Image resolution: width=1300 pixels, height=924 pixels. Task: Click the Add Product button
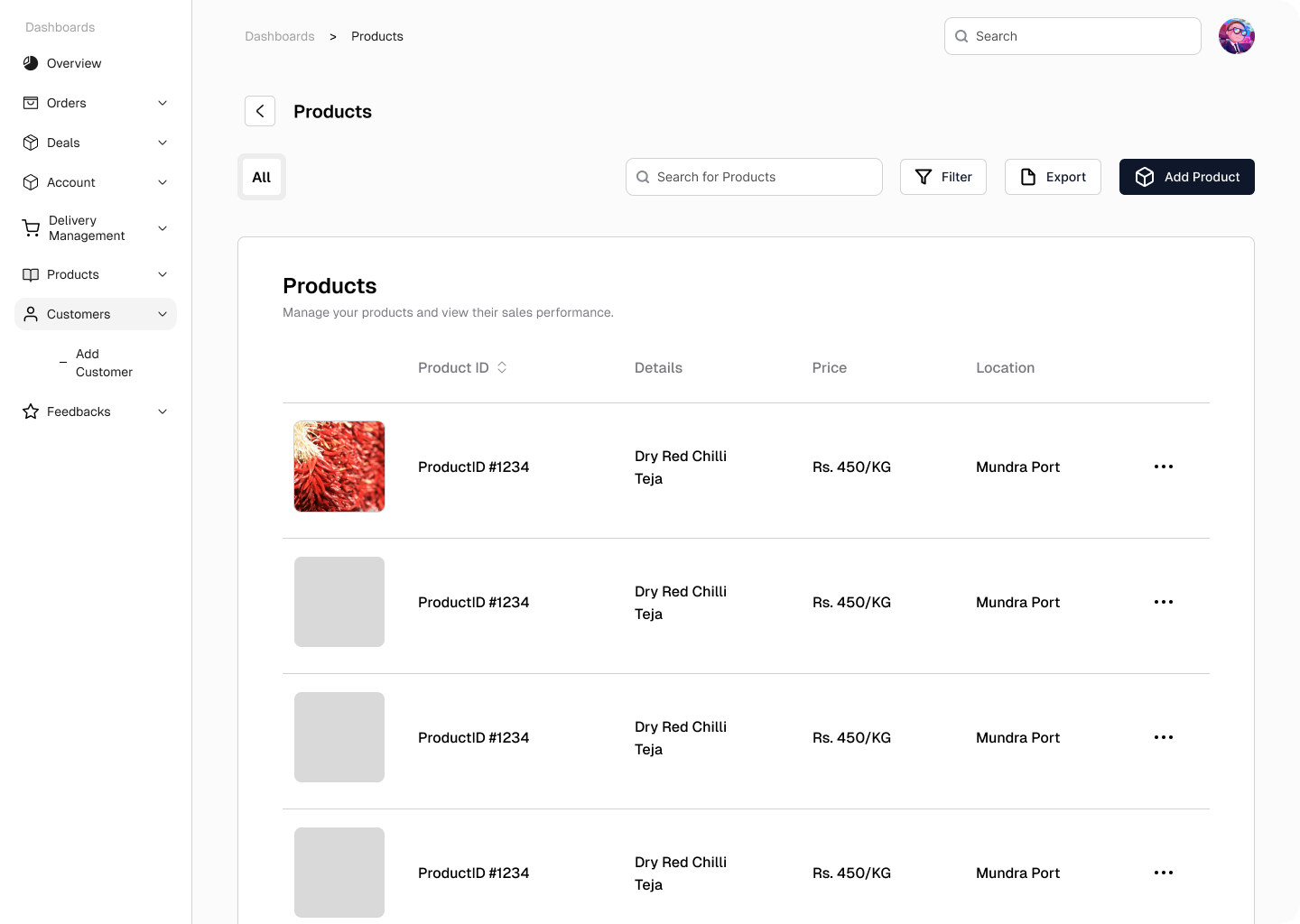[1187, 177]
